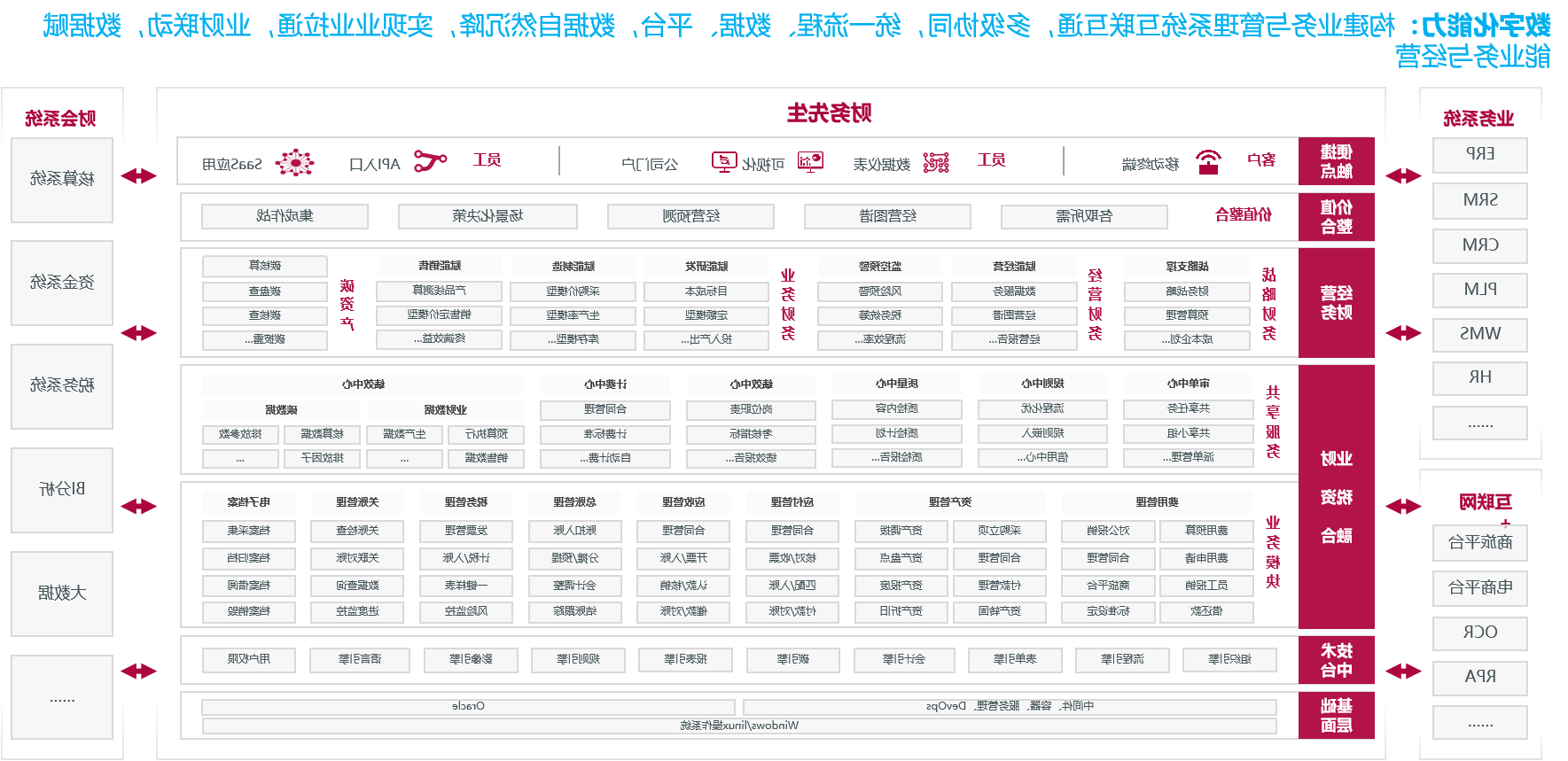This screenshot has height=761, width=1568.
Task: Click the RPA box
Action: [x=1480, y=678]
